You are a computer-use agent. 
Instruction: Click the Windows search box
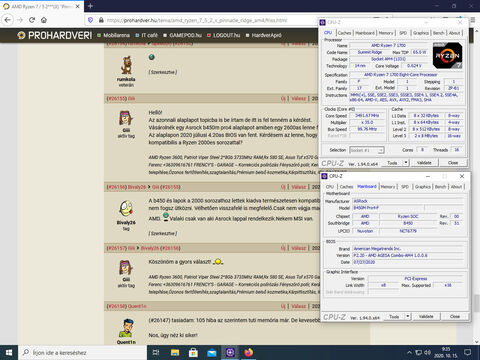[x=83, y=353]
